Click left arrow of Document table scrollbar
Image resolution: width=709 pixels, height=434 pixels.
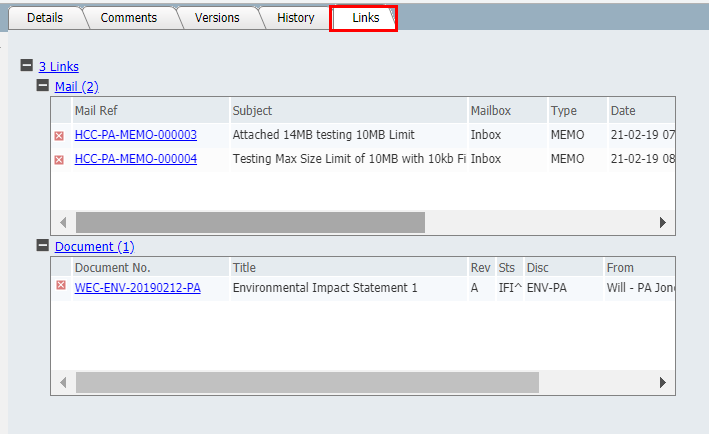point(63,382)
